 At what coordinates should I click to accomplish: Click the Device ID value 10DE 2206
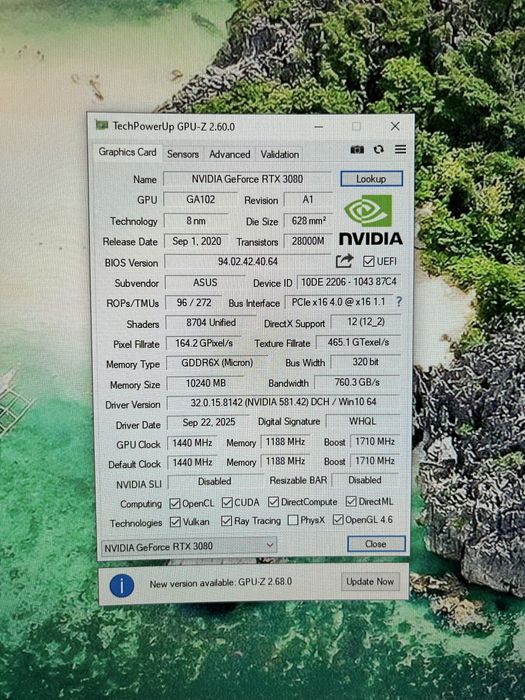(349, 282)
